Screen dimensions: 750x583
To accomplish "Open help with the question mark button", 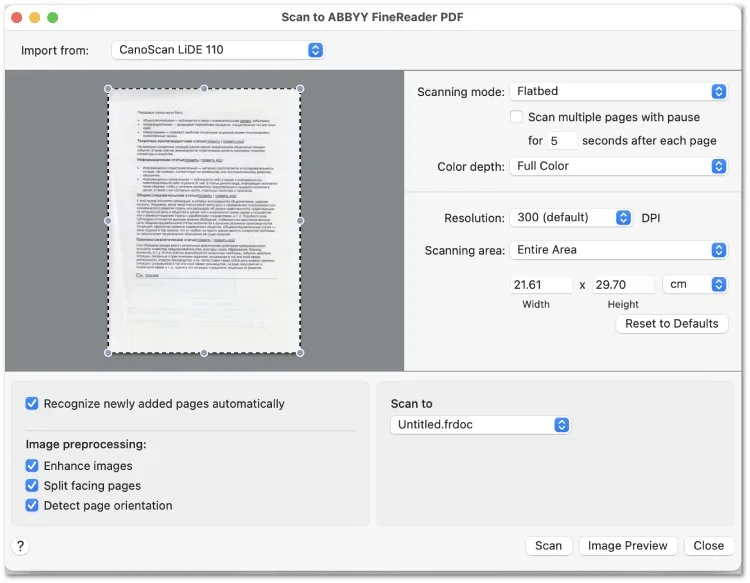I will click(x=21, y=546).
